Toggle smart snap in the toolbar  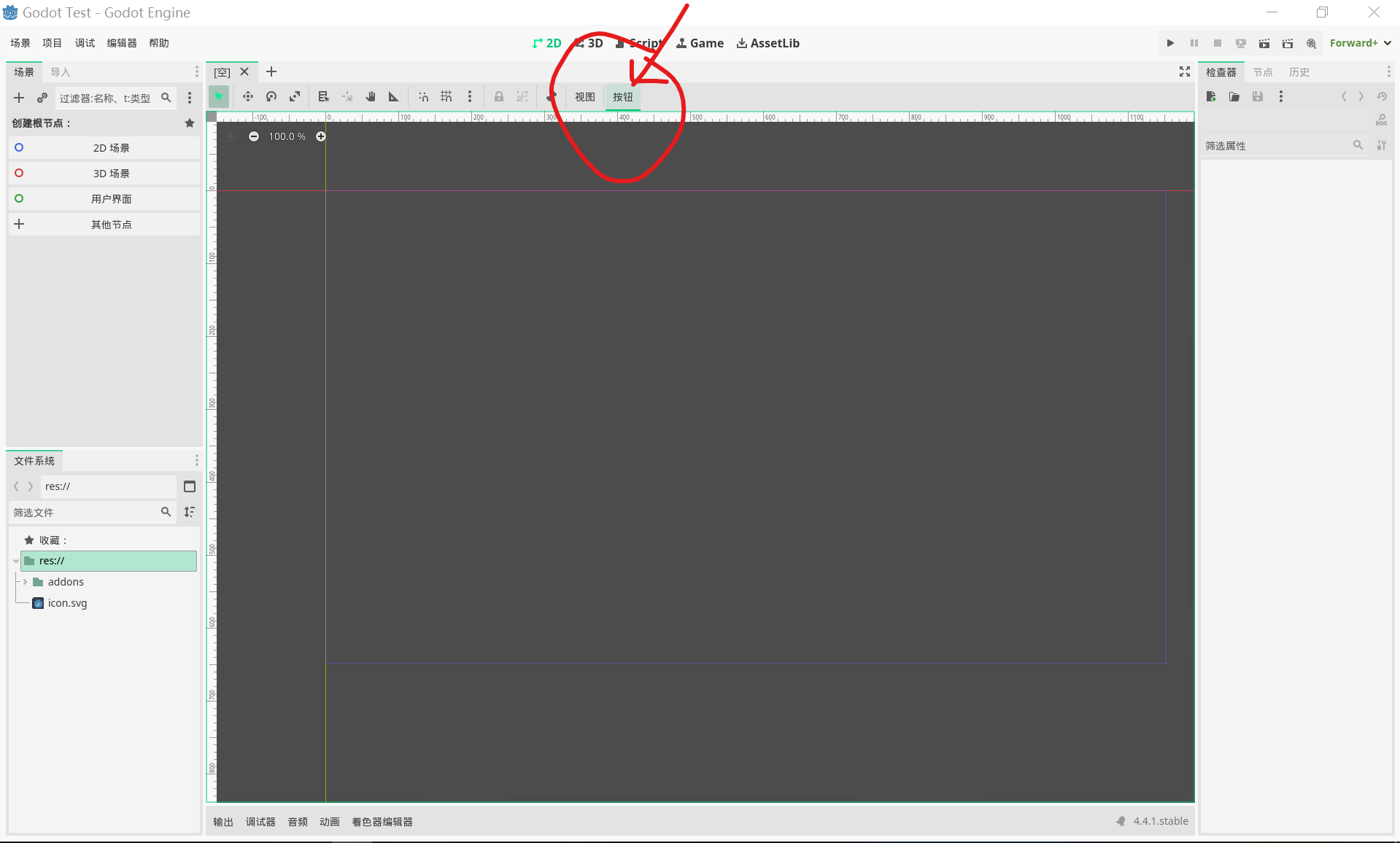423,96
